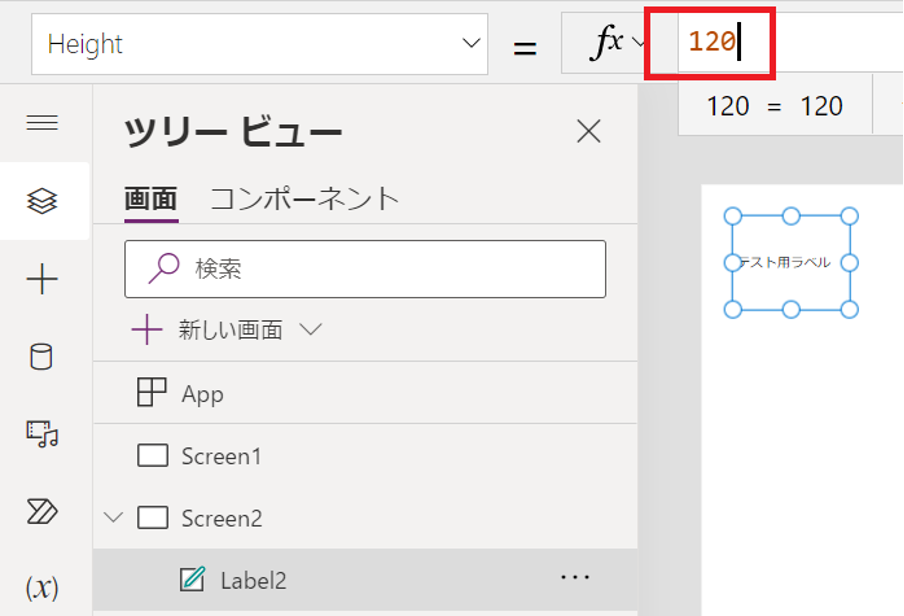Image resolution: width=904 pixels, height=616 pixels.
Task: Close the ツリー ビュー panel
Action: tap(588, 130)
